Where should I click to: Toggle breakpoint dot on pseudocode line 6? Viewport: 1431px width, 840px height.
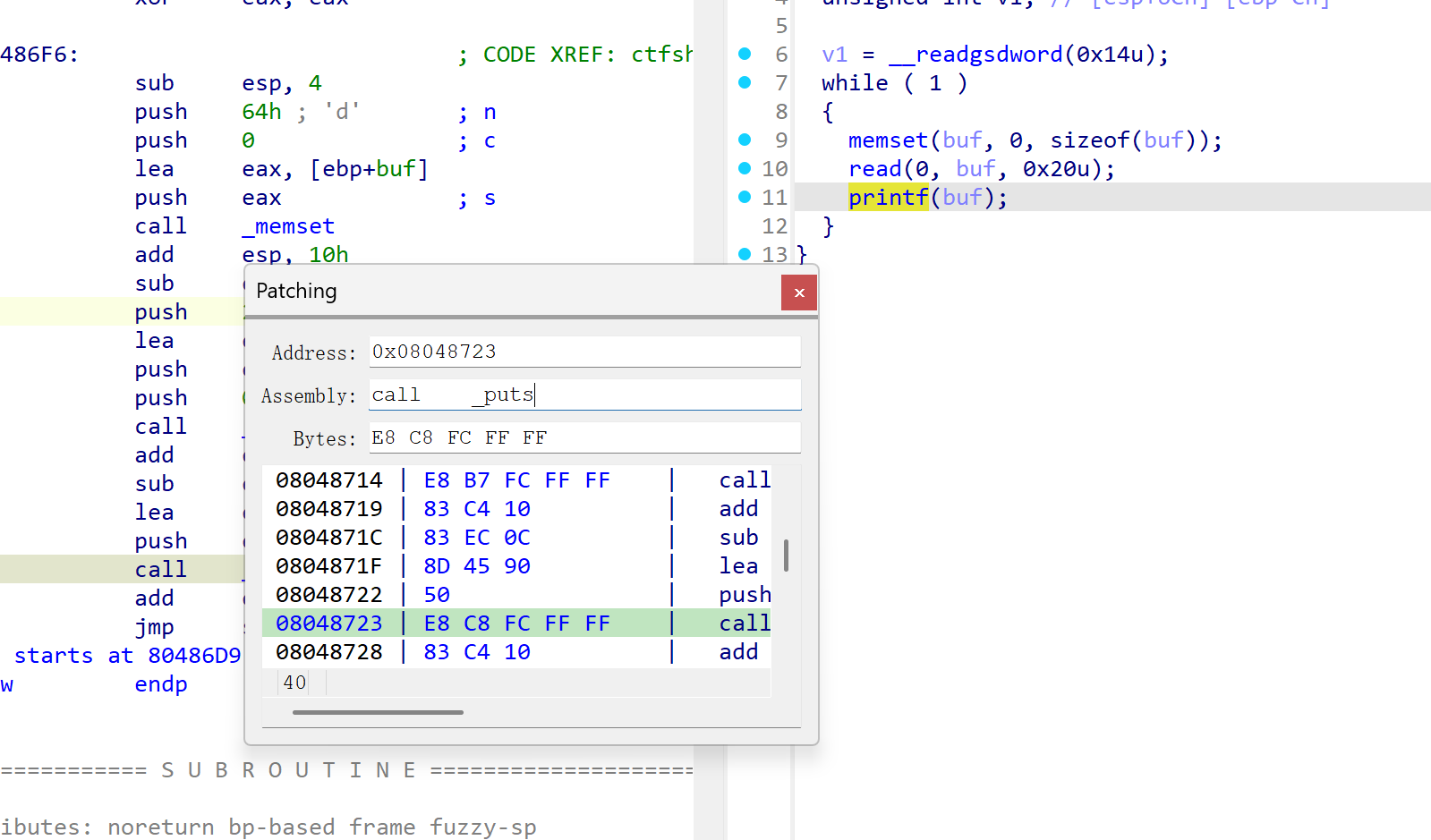click(x=745, y=54)
